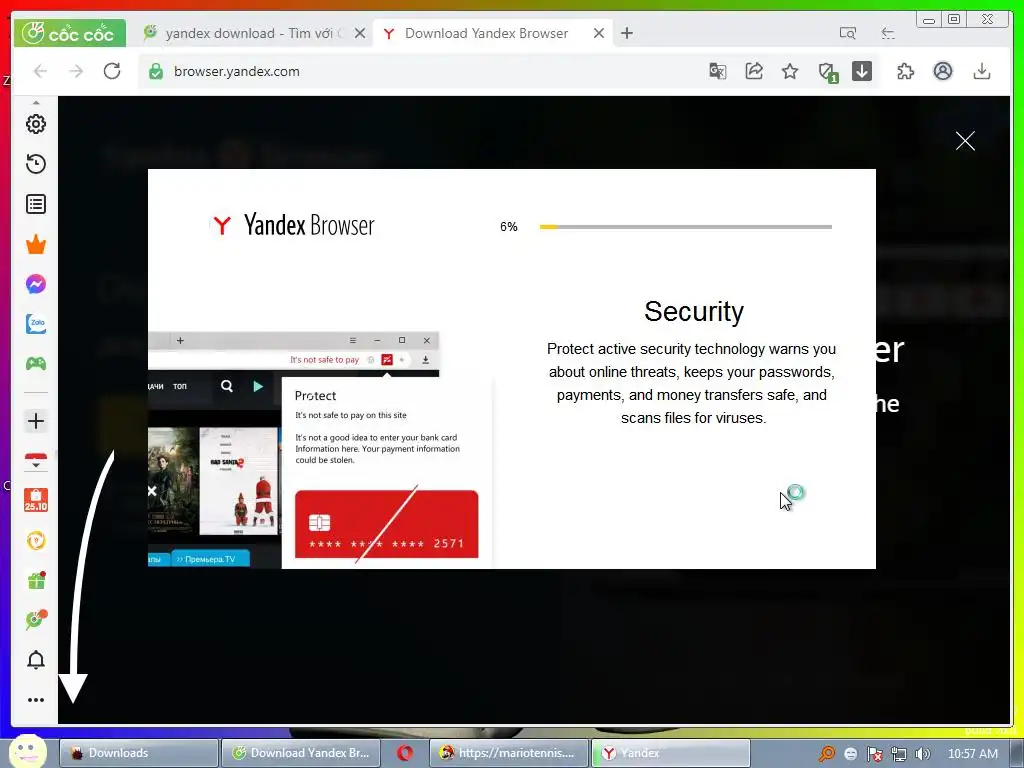Open the extensions puzzle icon

point(906,71)
